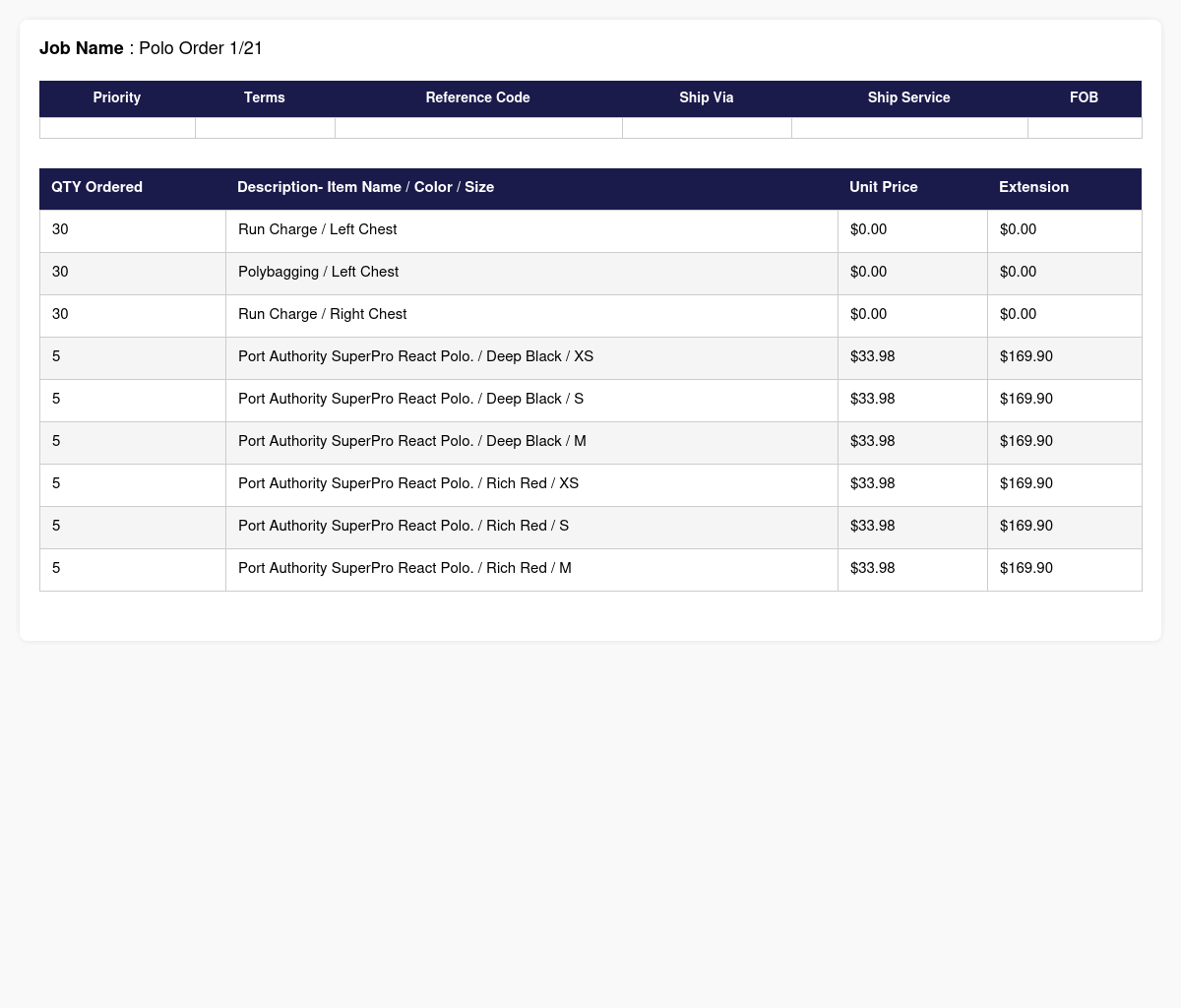Screen dimensions: 1181x1008
Task: Click the Terms column header
Action: (x=265, y=97)
